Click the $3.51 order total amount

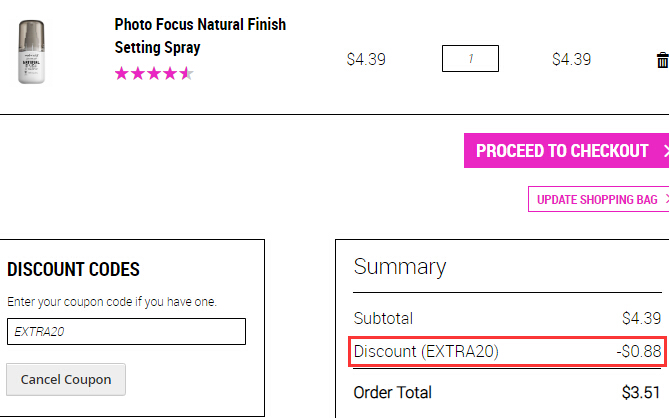[x=641, y=392]
